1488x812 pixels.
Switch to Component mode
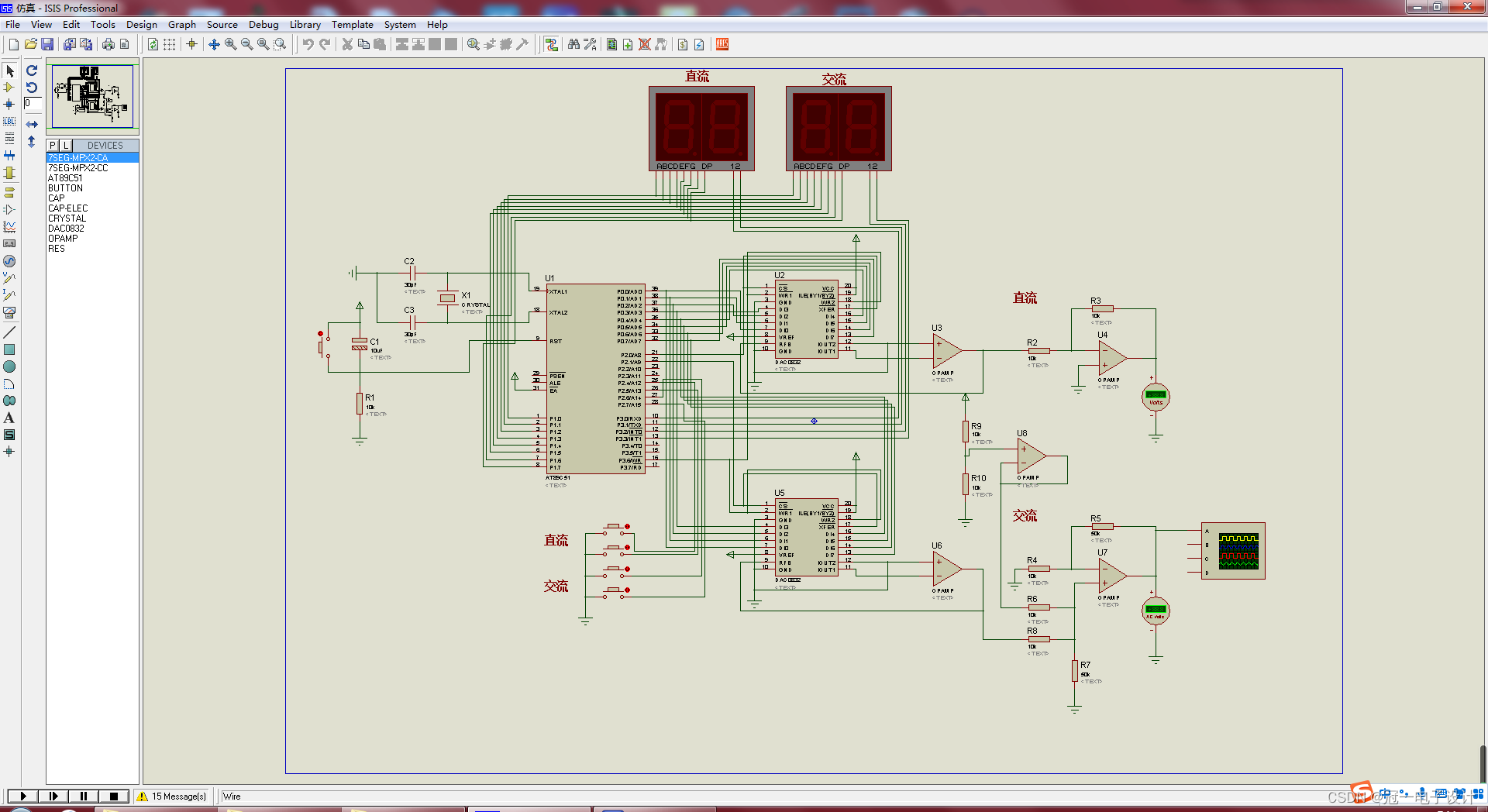[x=9, y=88]
